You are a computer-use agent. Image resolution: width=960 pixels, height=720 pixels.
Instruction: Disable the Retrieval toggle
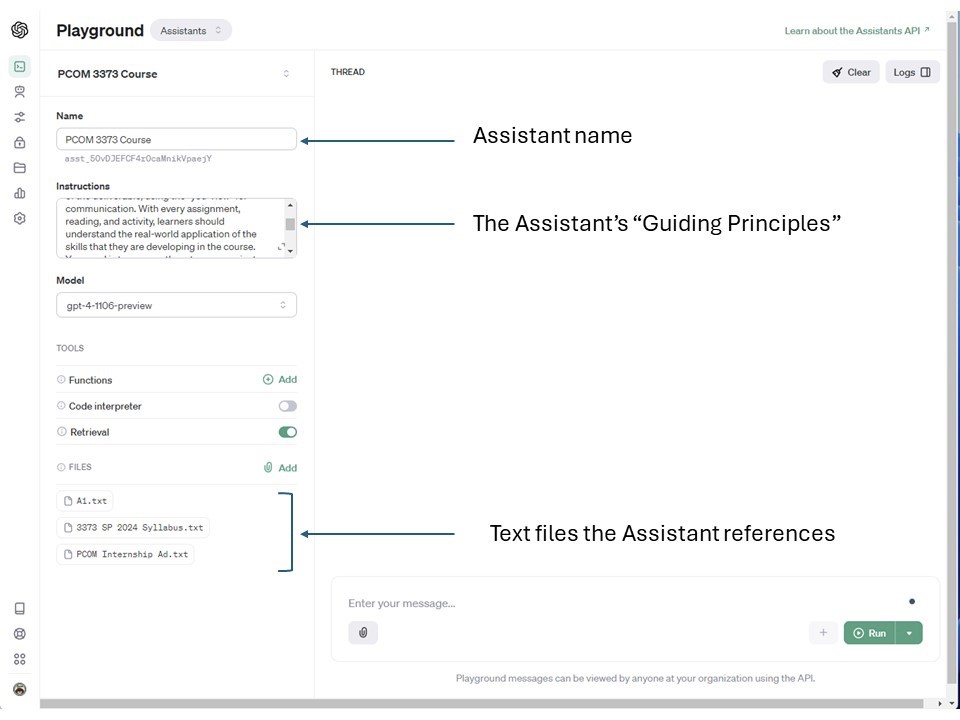tap(288, 432)
